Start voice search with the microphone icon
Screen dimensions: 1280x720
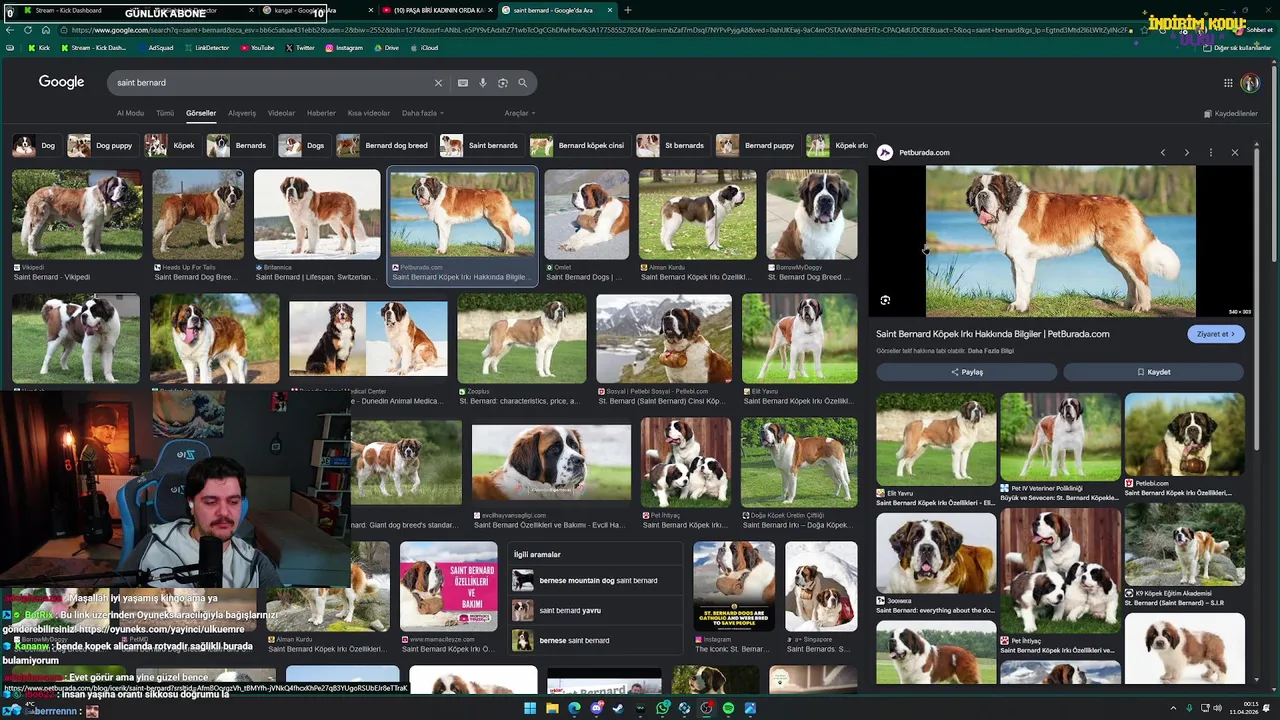483,83
